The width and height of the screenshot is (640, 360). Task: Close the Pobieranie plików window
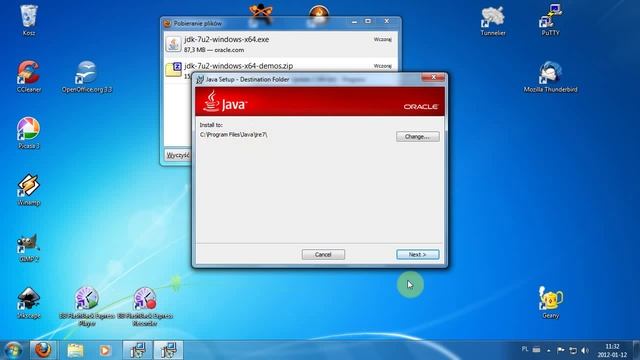(387, 21)
